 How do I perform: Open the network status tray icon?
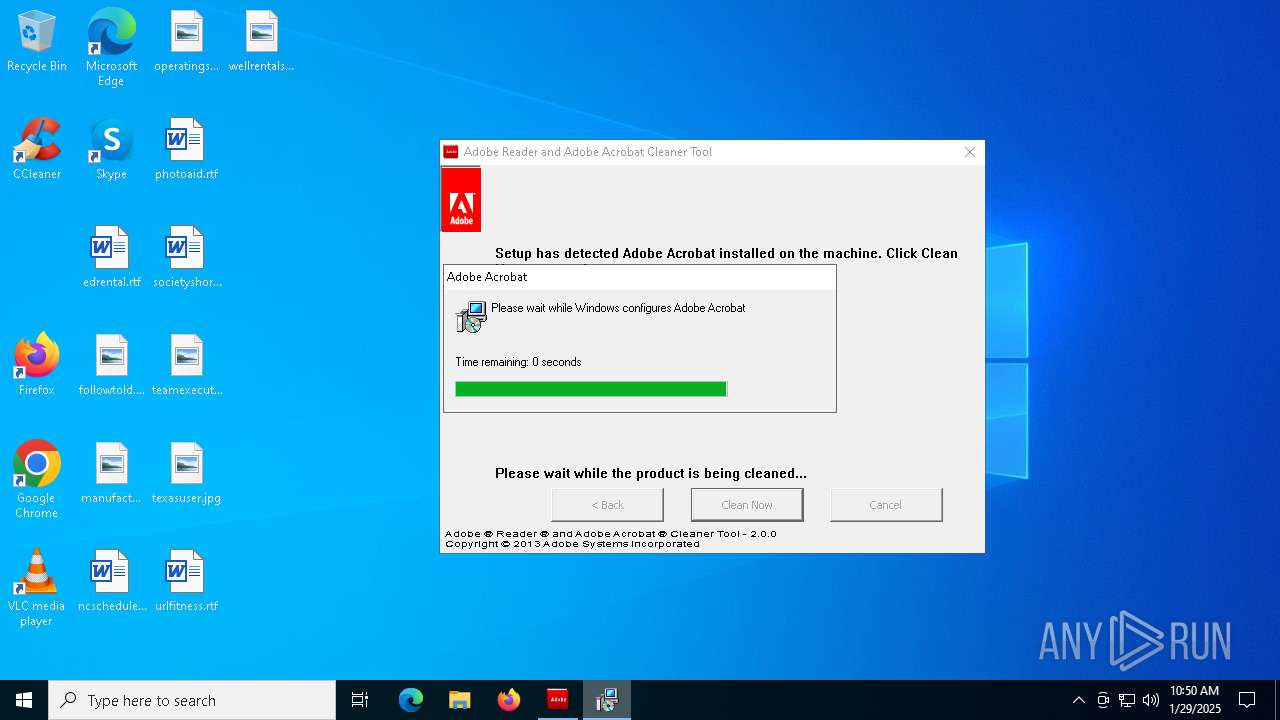(1127, 700)
